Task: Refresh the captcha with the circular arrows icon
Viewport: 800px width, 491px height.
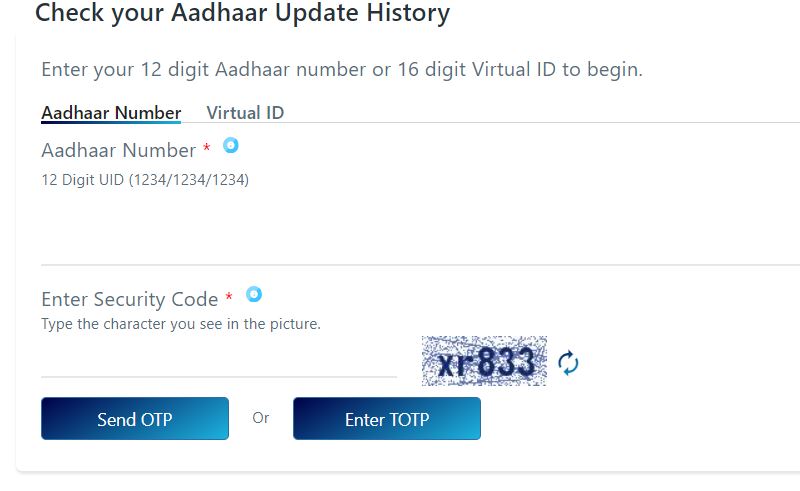Action: [x=568, y=363]
